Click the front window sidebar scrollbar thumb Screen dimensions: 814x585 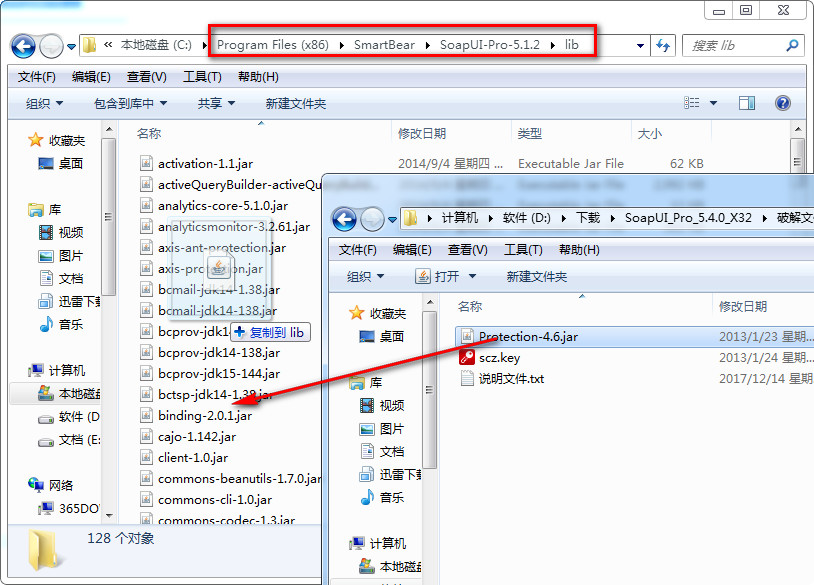coord(429,390)
